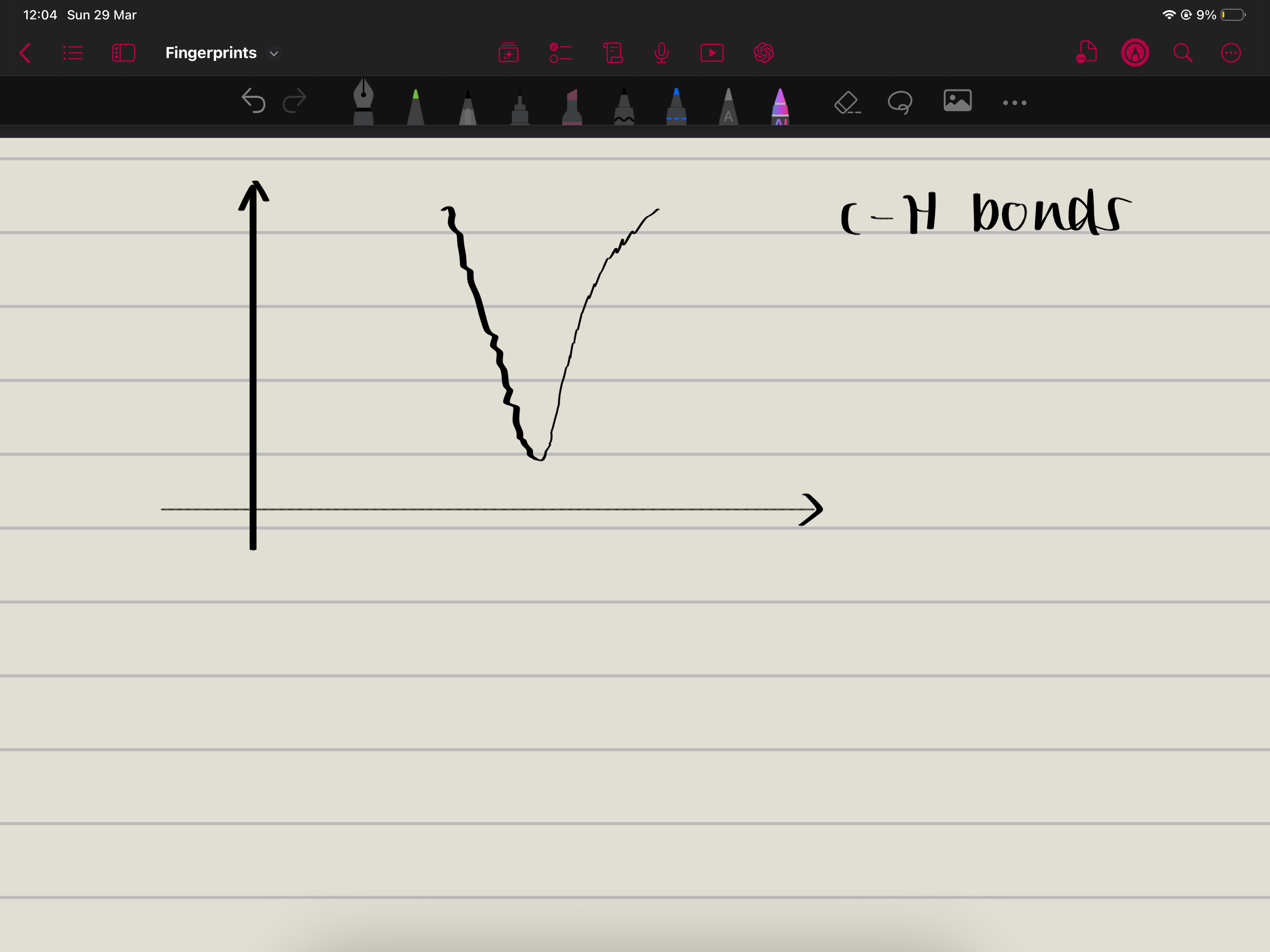
Task: Undo the last stroke
Action: tap(254, 101)
